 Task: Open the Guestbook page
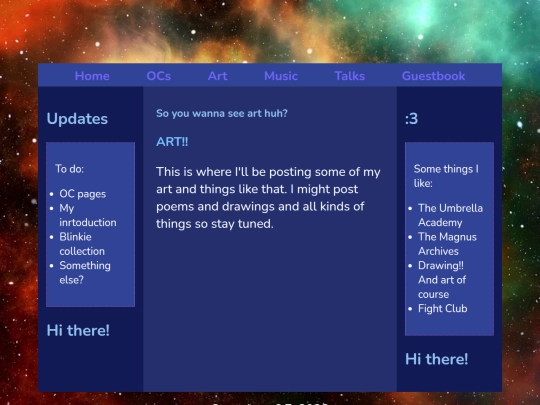tap(433, 76)
